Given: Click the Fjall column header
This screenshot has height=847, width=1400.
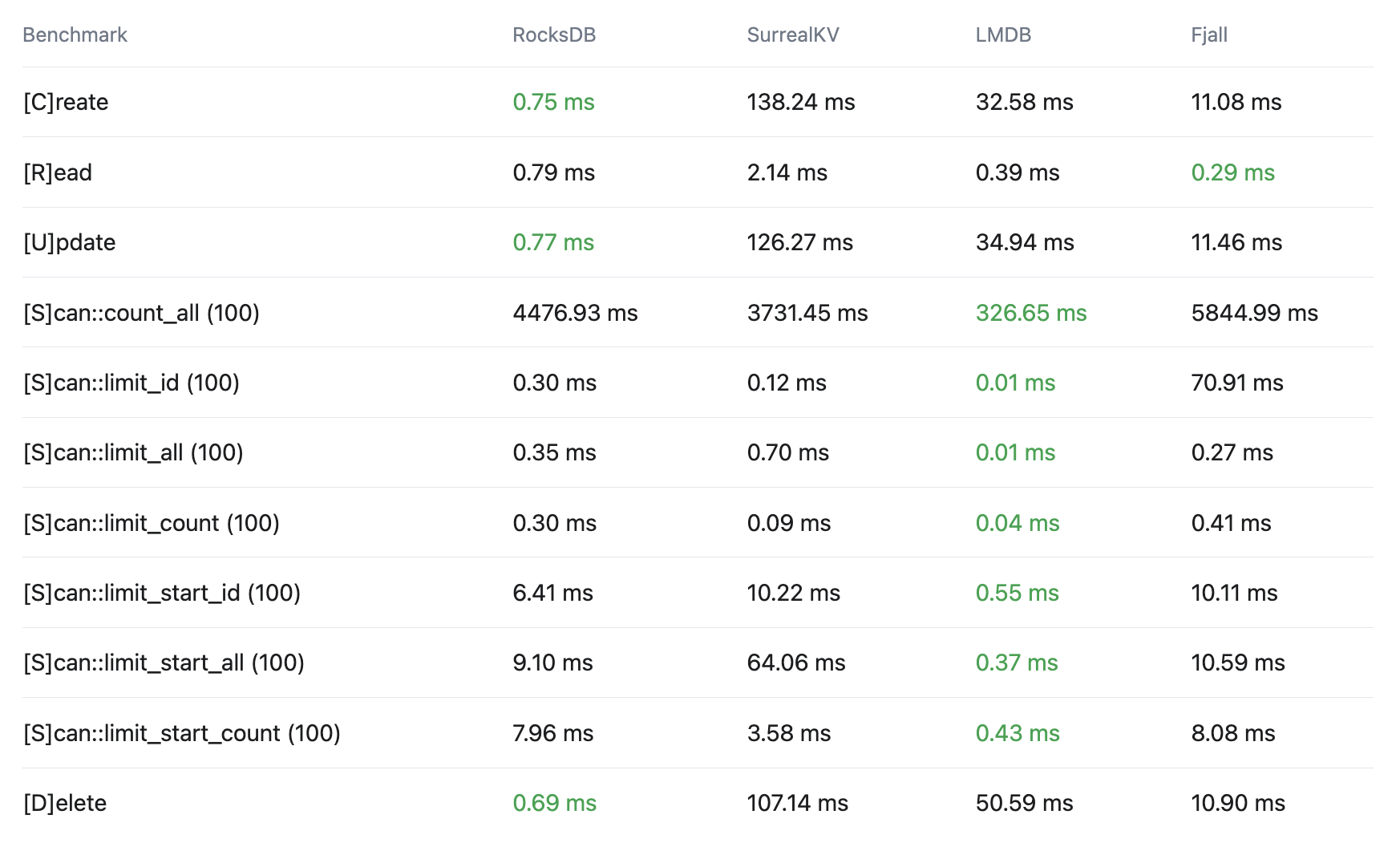Looking at the screenshot, I should [1209, 34].
